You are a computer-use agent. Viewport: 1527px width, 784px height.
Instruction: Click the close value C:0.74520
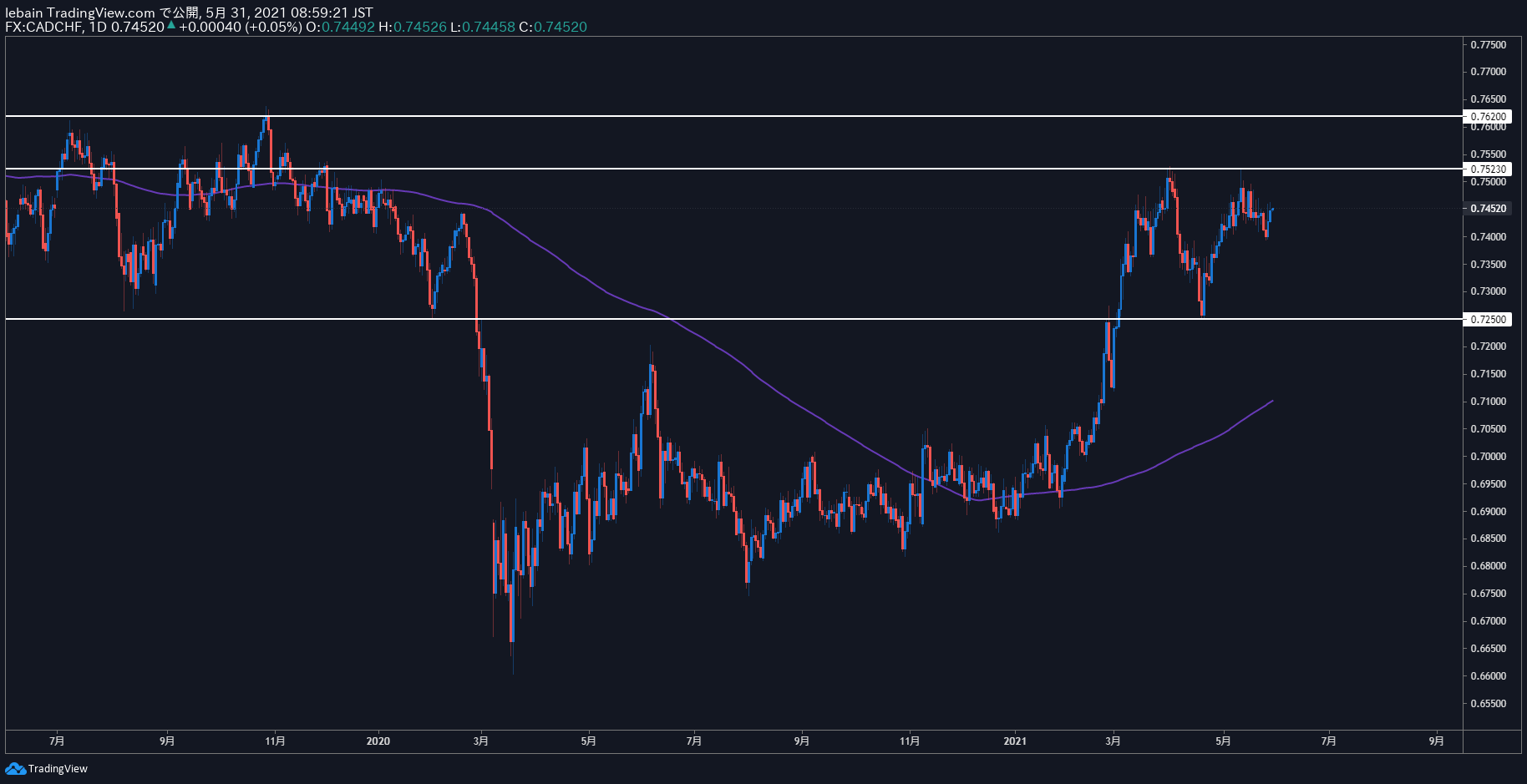click(553, 27)
